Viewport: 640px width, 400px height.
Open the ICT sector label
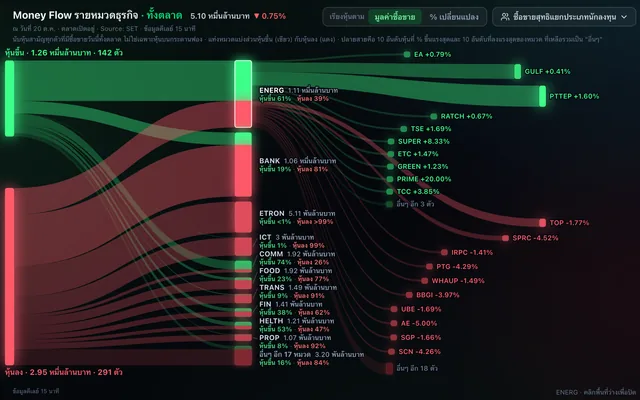pos(265,237)
